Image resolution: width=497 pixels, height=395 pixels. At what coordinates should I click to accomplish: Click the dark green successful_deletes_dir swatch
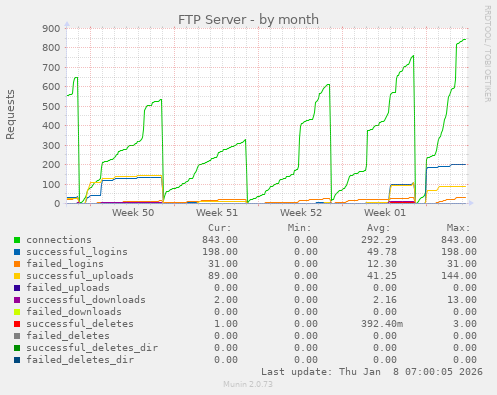[17, 348]
